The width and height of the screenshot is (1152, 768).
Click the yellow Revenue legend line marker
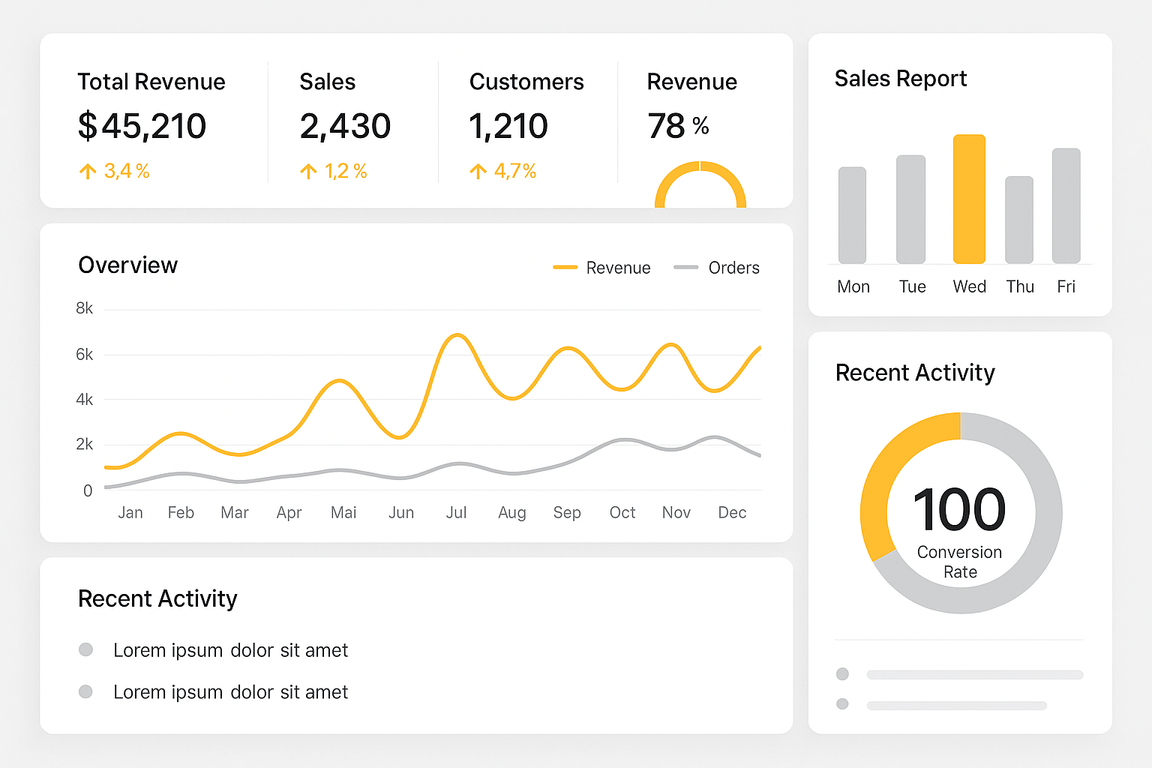565,268
